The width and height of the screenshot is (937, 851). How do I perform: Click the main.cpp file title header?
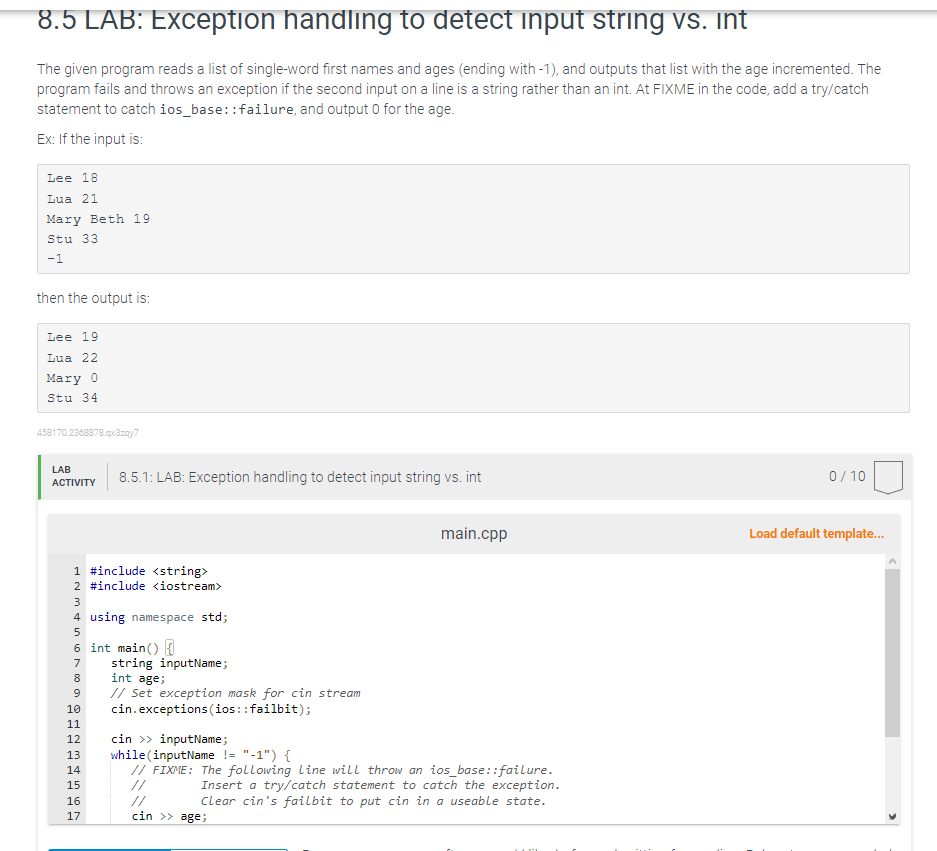[473, 533]
